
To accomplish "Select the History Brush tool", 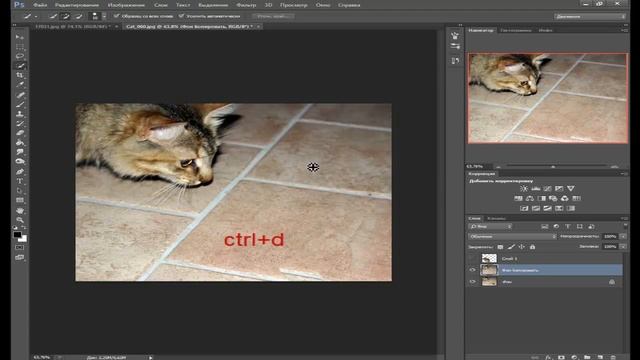I will 20,124.
